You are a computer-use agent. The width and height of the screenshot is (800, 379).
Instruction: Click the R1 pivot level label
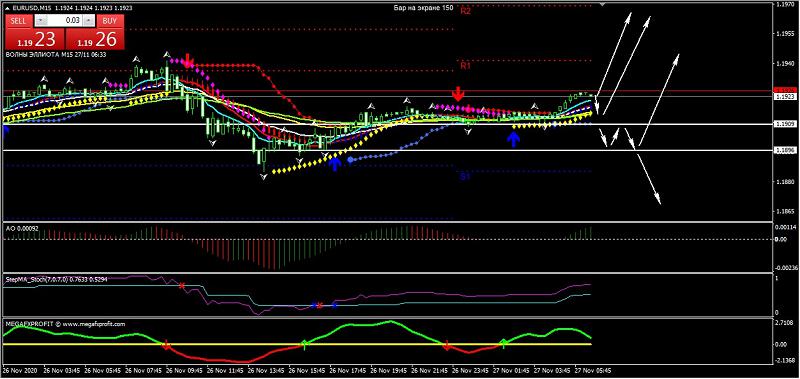465,66
